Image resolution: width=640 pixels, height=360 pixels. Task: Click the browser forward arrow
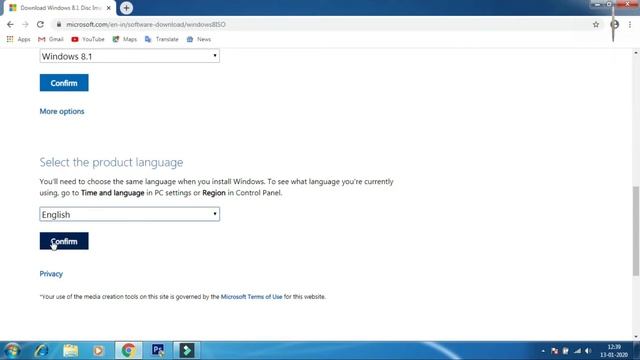25,24
